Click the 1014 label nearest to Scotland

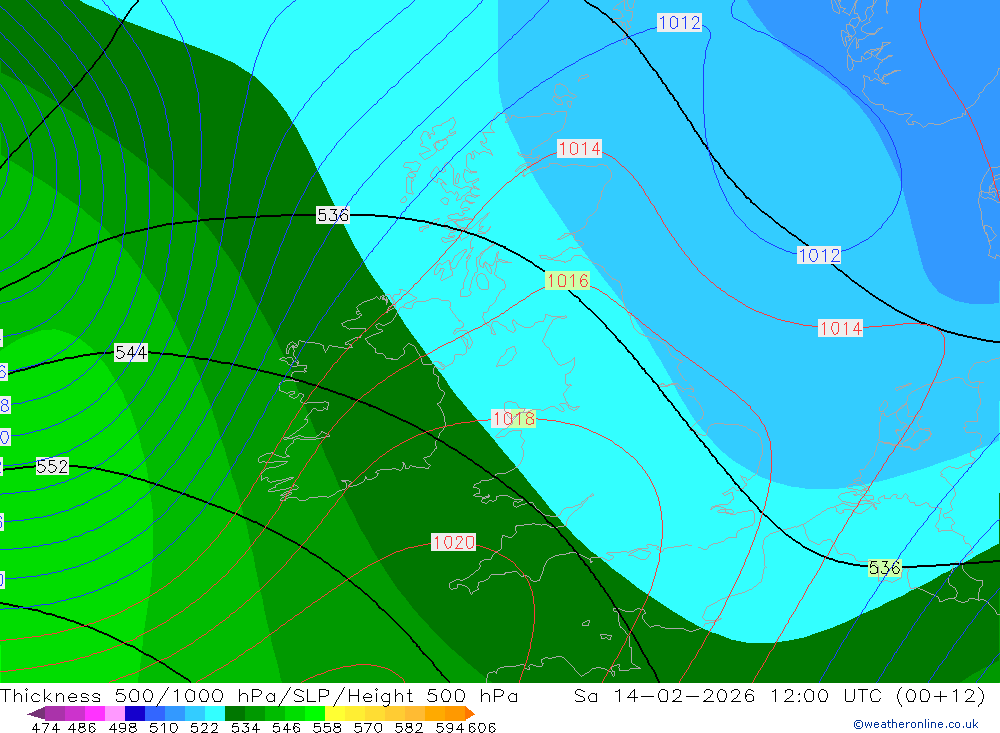[579, 149]
